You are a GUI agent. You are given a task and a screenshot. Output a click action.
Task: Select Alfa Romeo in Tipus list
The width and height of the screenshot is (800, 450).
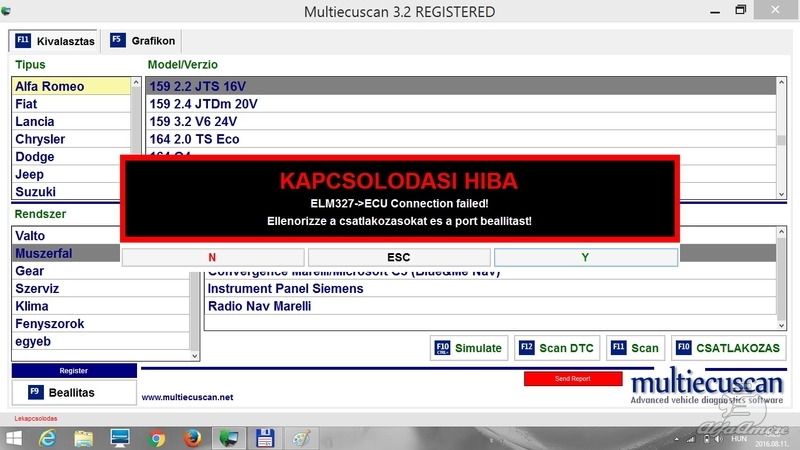pyautogui.click(x=71, y=86)
